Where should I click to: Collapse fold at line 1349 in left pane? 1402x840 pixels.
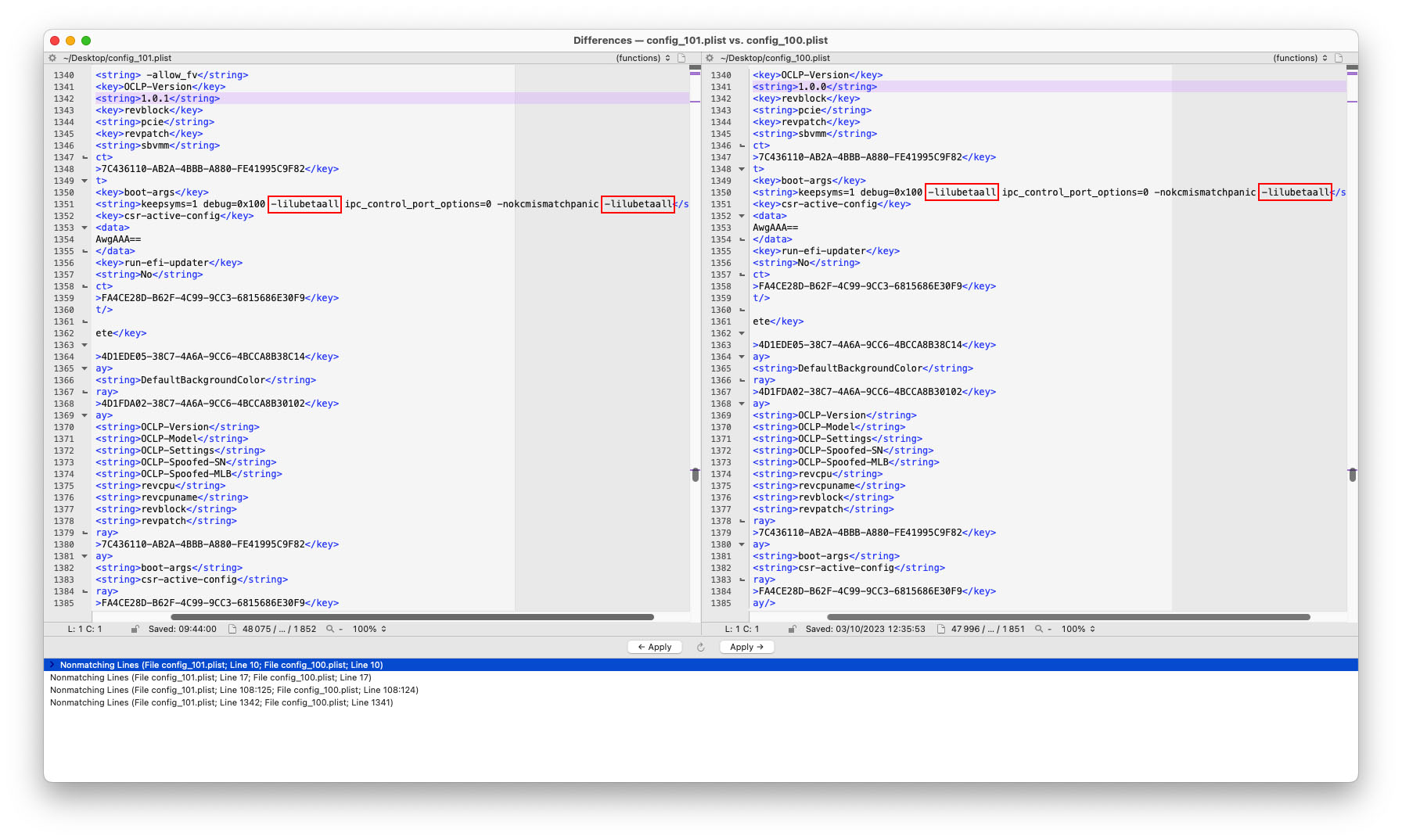click(x=84, y=181)
